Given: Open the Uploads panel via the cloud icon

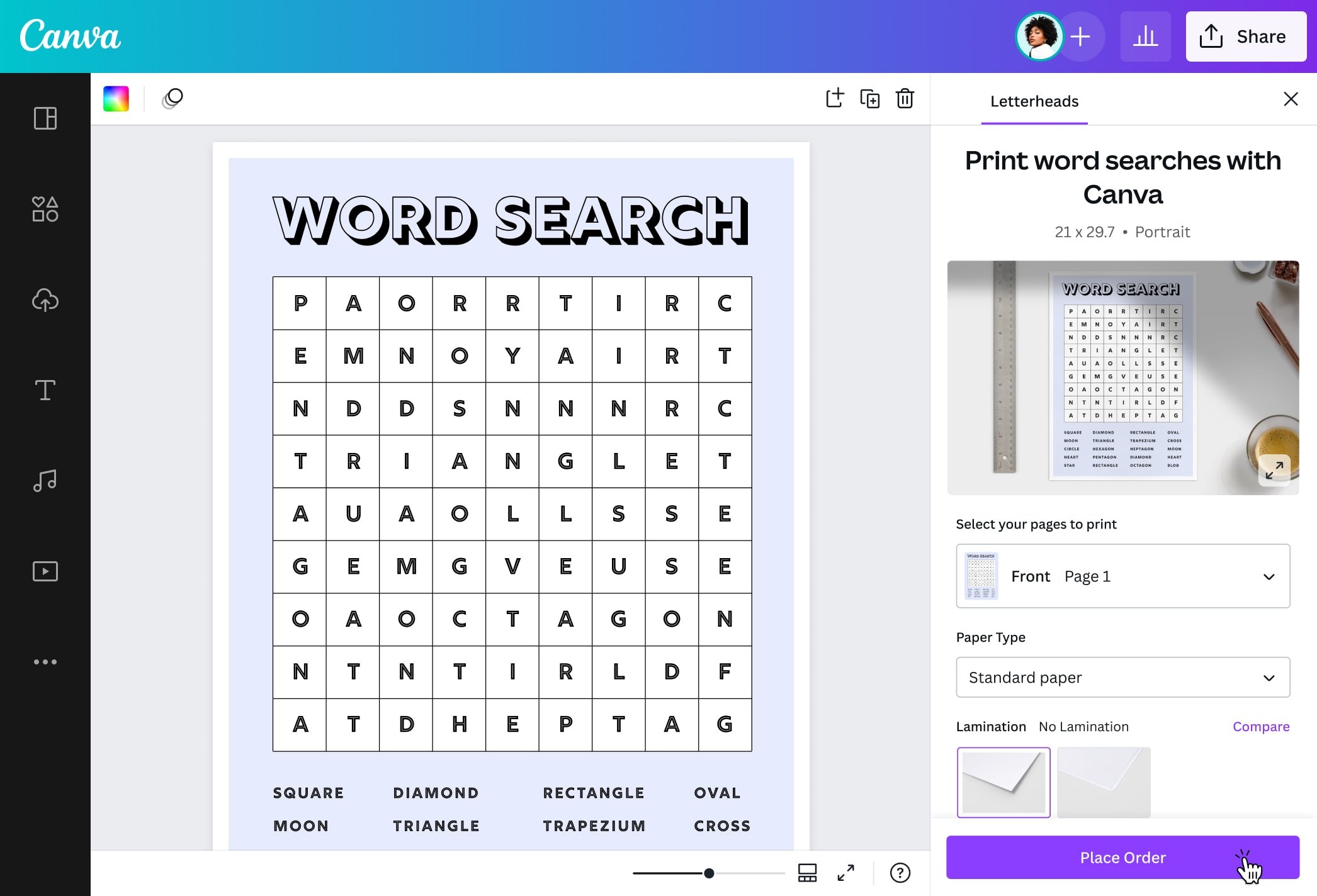Looking at the screenshot, I should tap(45, 300).
